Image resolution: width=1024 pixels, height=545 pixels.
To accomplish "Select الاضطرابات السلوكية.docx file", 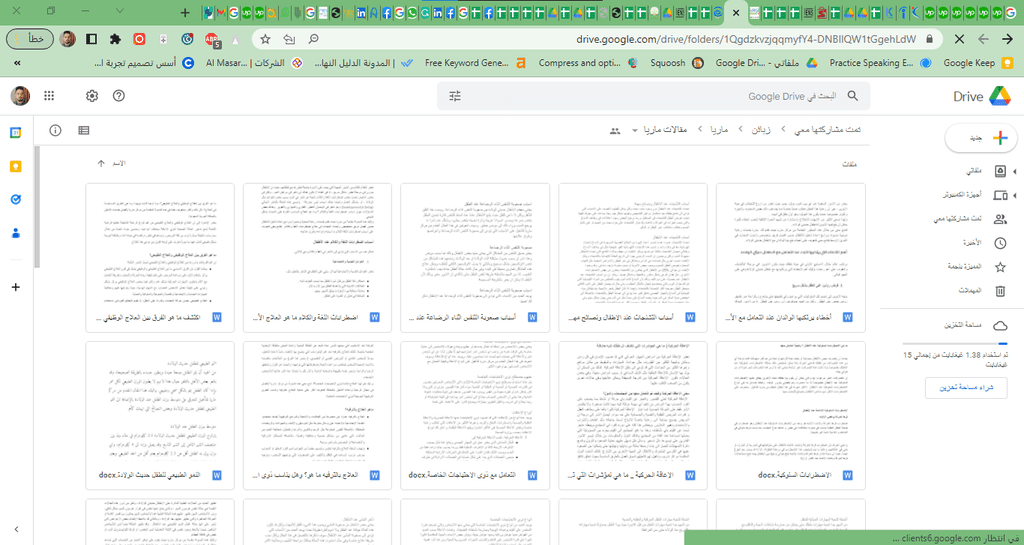I will (x=791, y=415).
